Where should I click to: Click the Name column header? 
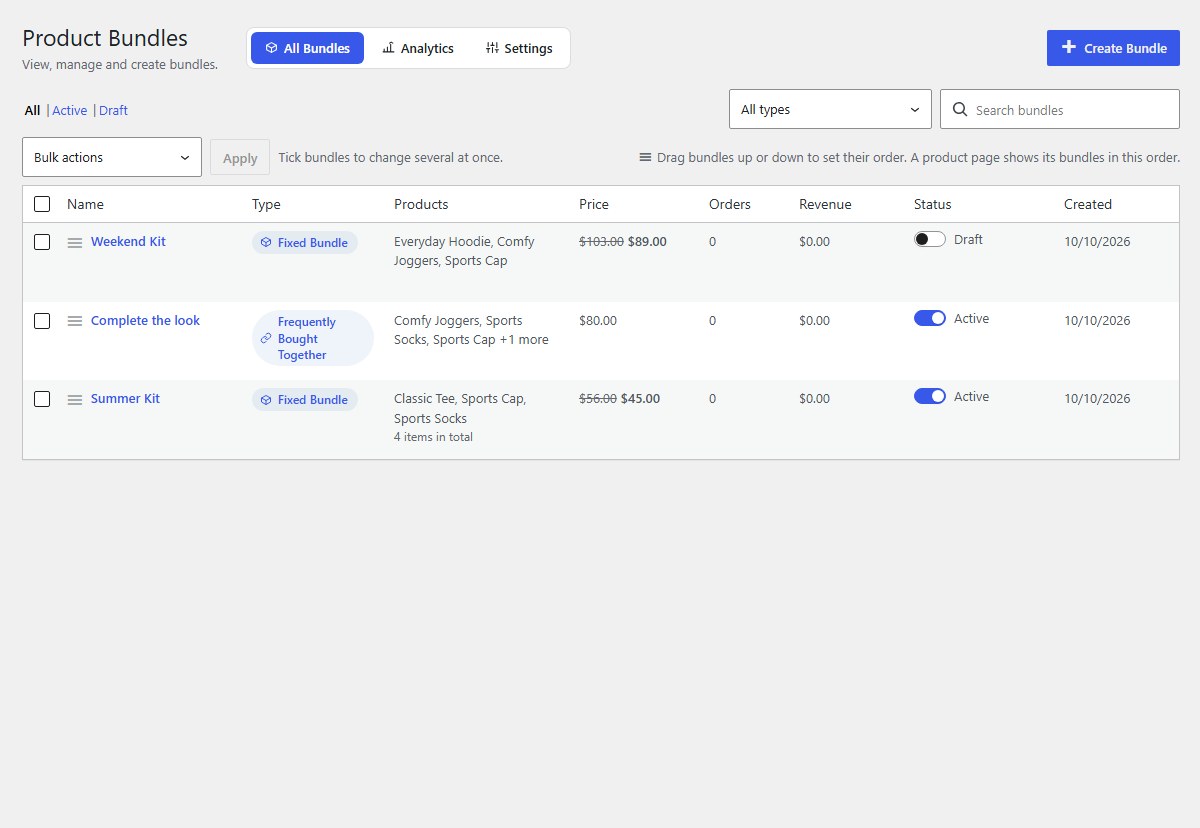coord(85,204)
